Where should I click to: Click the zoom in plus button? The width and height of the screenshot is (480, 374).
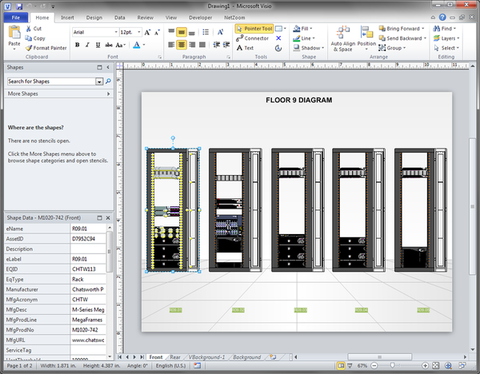[x=425, y=366]
